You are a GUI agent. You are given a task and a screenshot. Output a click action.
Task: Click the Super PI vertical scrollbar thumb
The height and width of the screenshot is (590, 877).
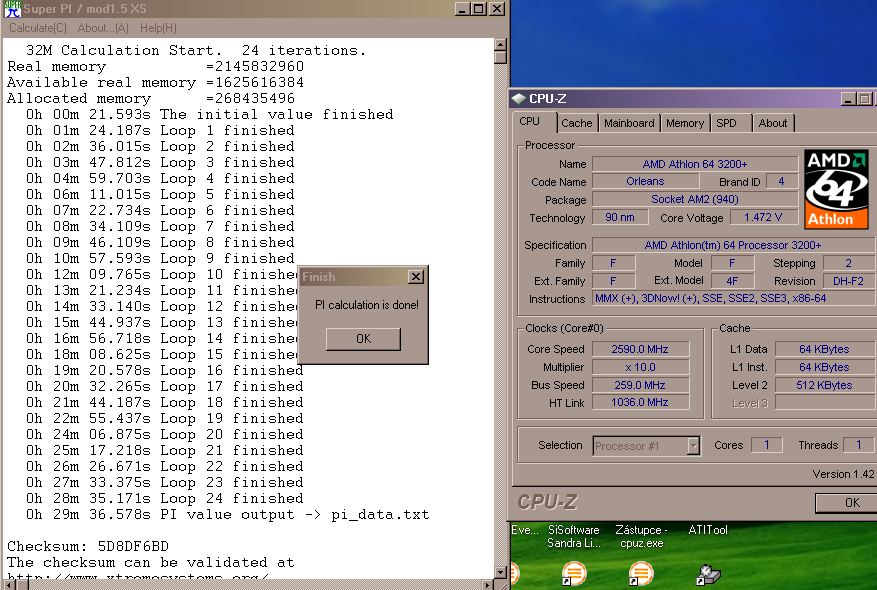pyautogui.click(x=501, y=57)
